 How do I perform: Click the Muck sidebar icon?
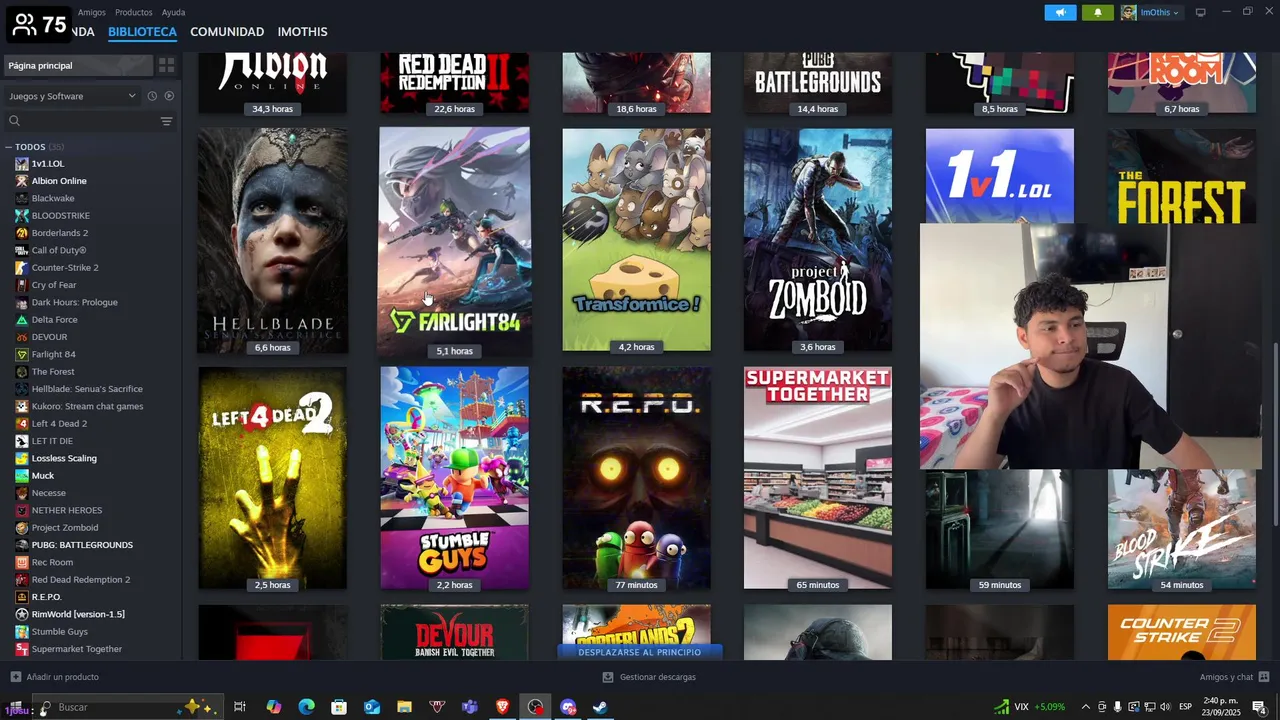point(22,476)
